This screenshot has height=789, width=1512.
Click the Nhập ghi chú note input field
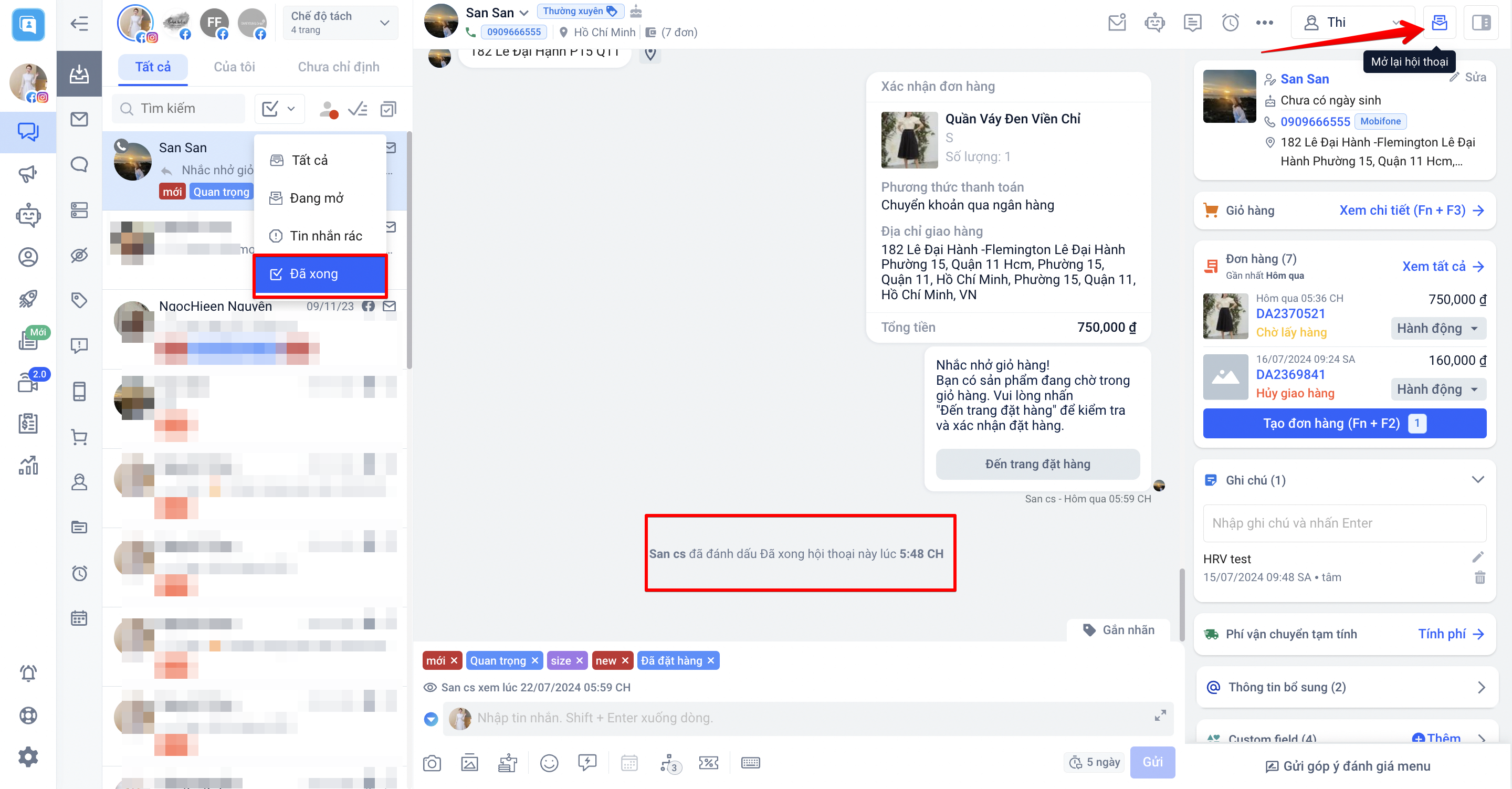click(1343, 523)
